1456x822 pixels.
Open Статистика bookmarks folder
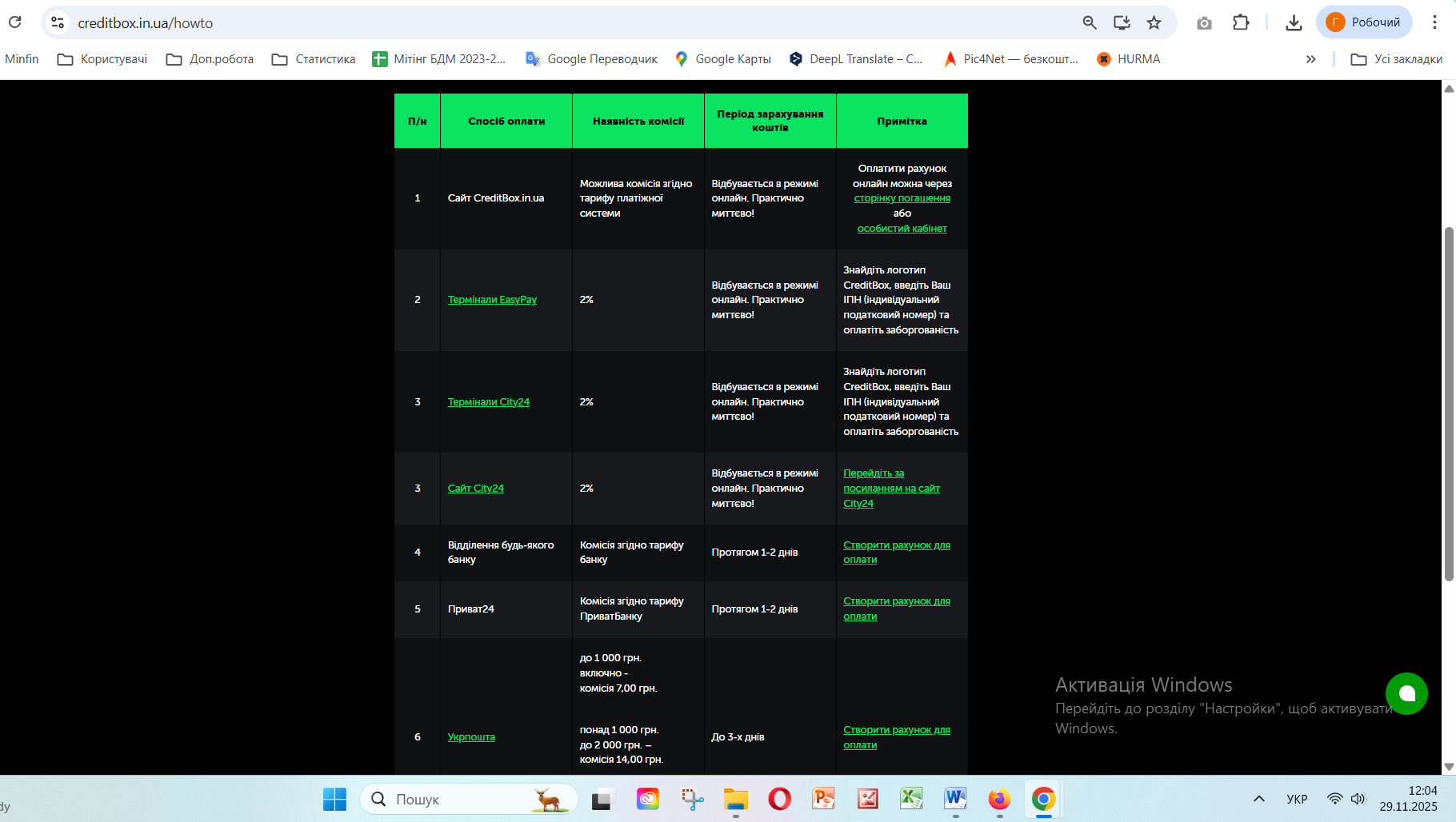(x=314, y=59)
